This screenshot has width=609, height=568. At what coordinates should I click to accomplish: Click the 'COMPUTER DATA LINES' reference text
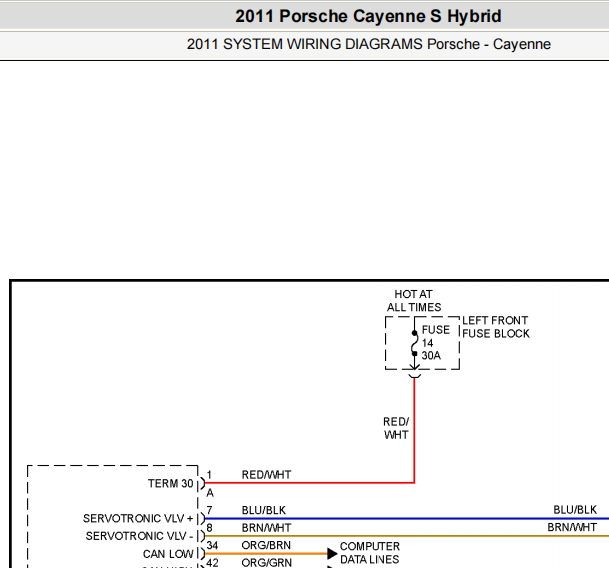point(370,553)
